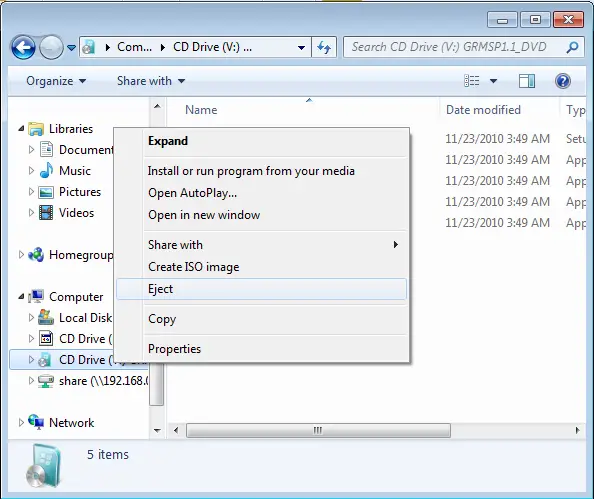The width and height of the screenshot is (594, 499).
Task: Click the Homegroup icon in sidebar
Action: [36, 255]
